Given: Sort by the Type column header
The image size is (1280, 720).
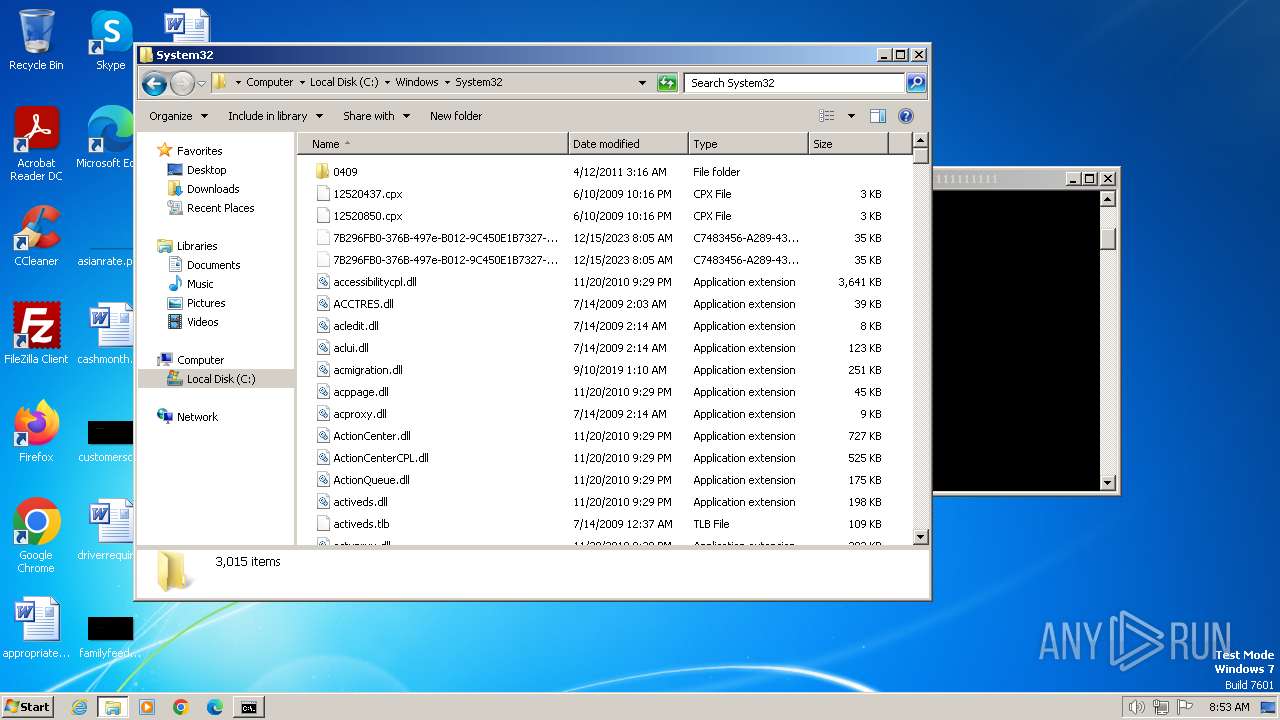Looking at the screenshot, I should click(x=748, y=144).
